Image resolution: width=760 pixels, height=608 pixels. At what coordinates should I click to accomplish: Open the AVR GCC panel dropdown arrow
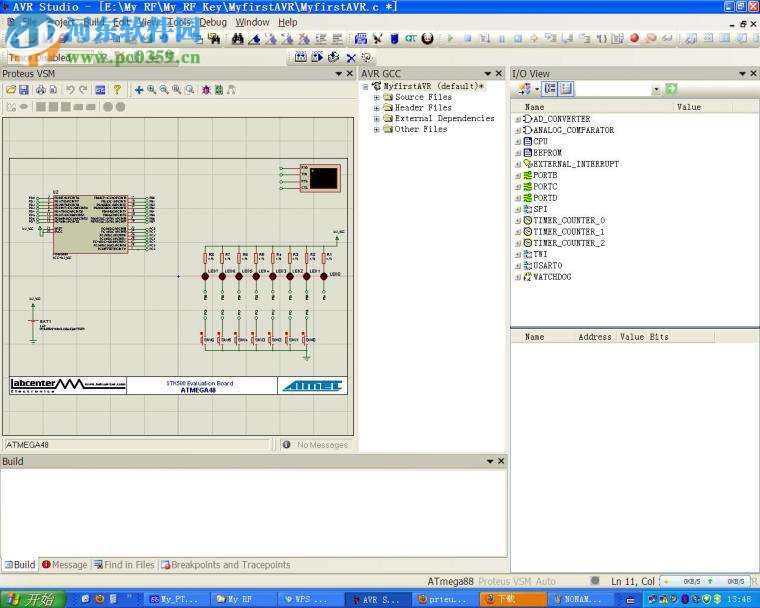[488, 74]
